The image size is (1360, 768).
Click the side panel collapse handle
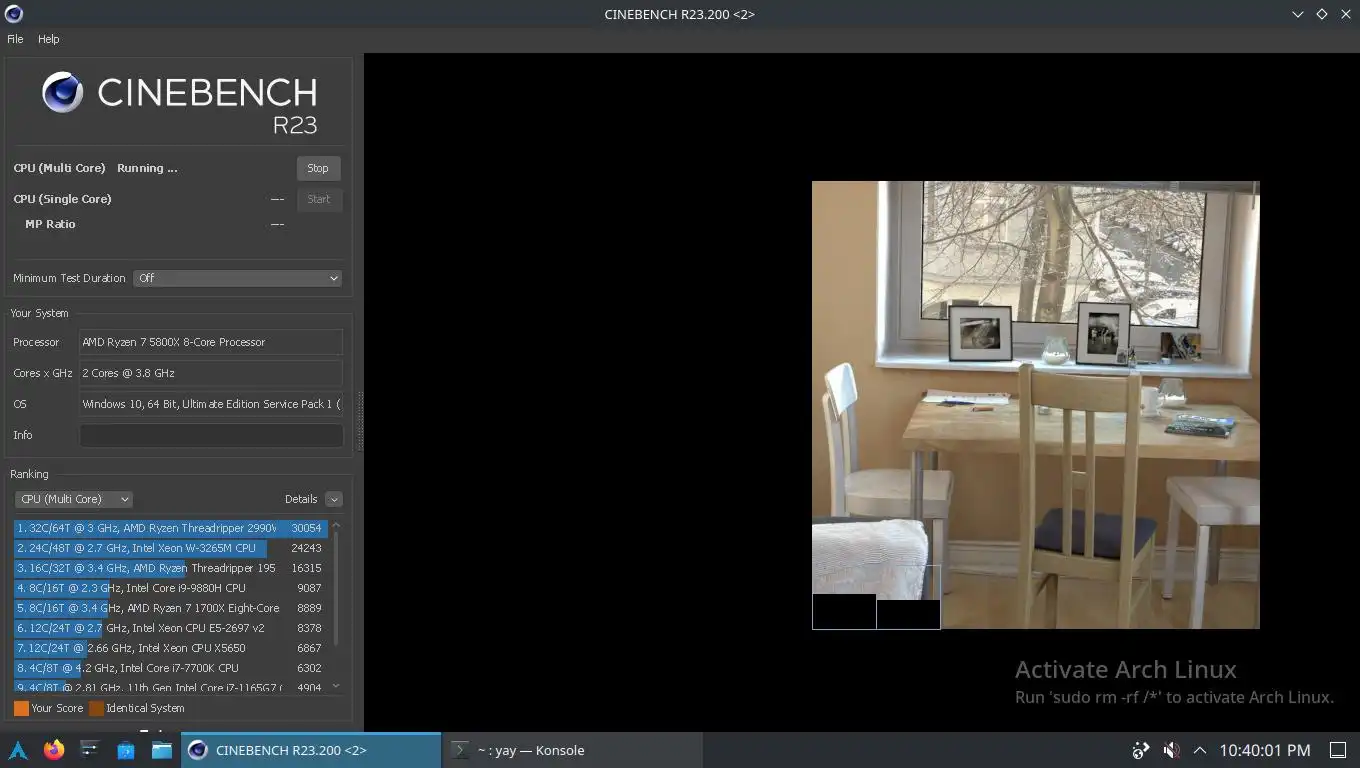tap(360, 421)
